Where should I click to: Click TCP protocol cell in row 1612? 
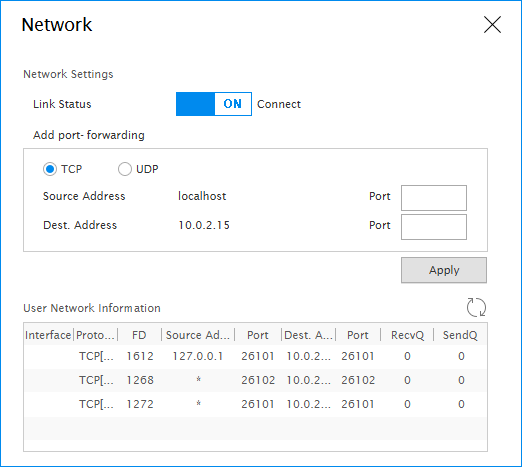96,356
